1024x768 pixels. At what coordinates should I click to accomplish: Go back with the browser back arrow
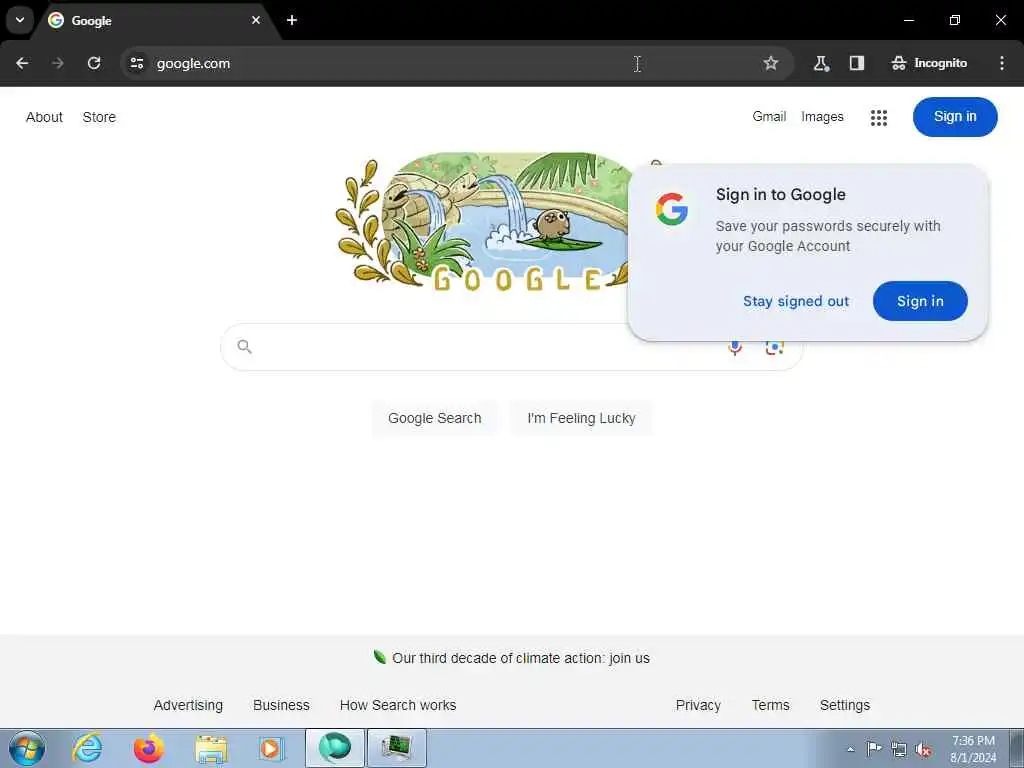point(22,63)
